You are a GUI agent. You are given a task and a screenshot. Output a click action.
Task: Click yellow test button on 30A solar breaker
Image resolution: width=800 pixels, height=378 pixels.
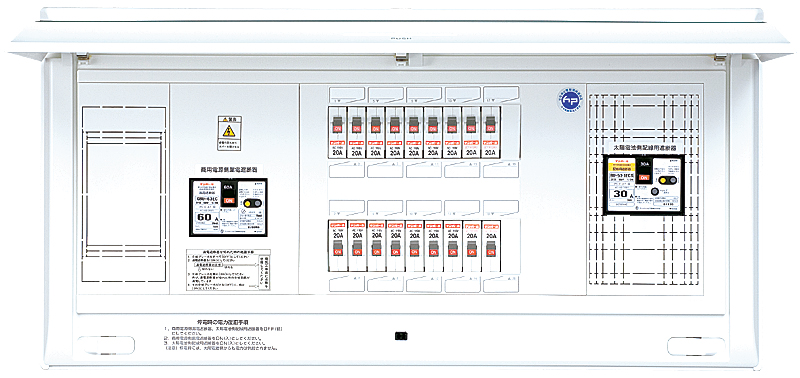tap(663, 180)
